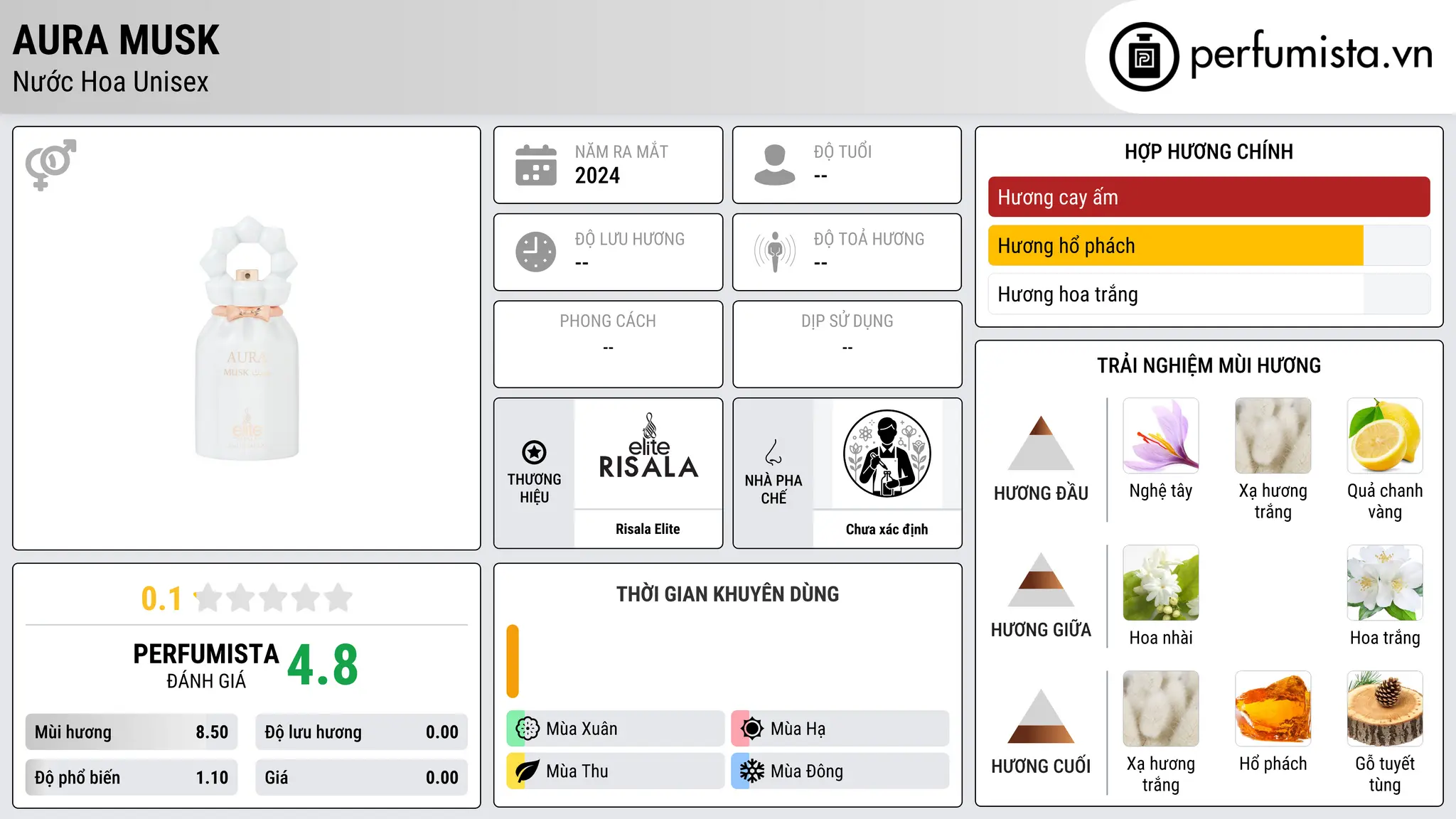
Task: Click the Giá 0.00 score row
Action: (361, 777)
